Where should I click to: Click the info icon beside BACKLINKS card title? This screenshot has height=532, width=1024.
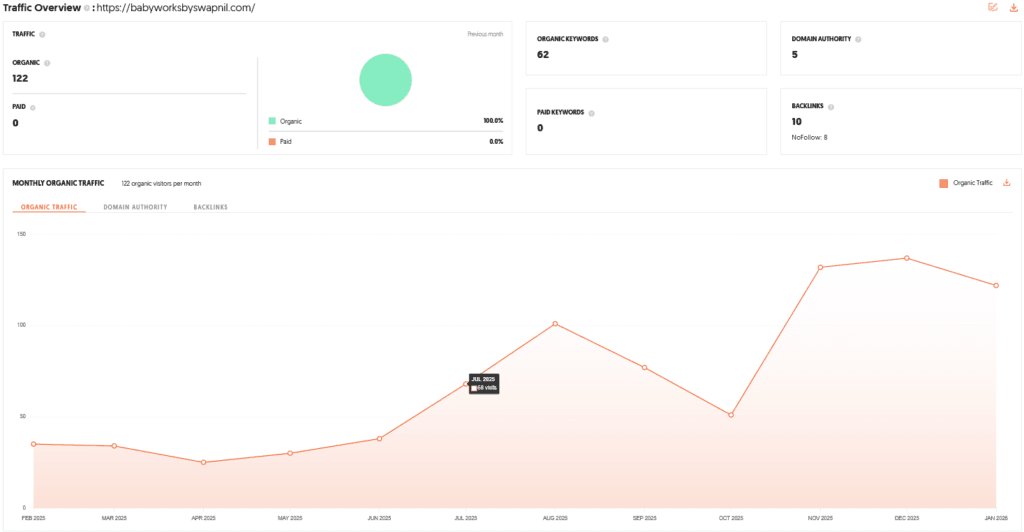[831, 106]
